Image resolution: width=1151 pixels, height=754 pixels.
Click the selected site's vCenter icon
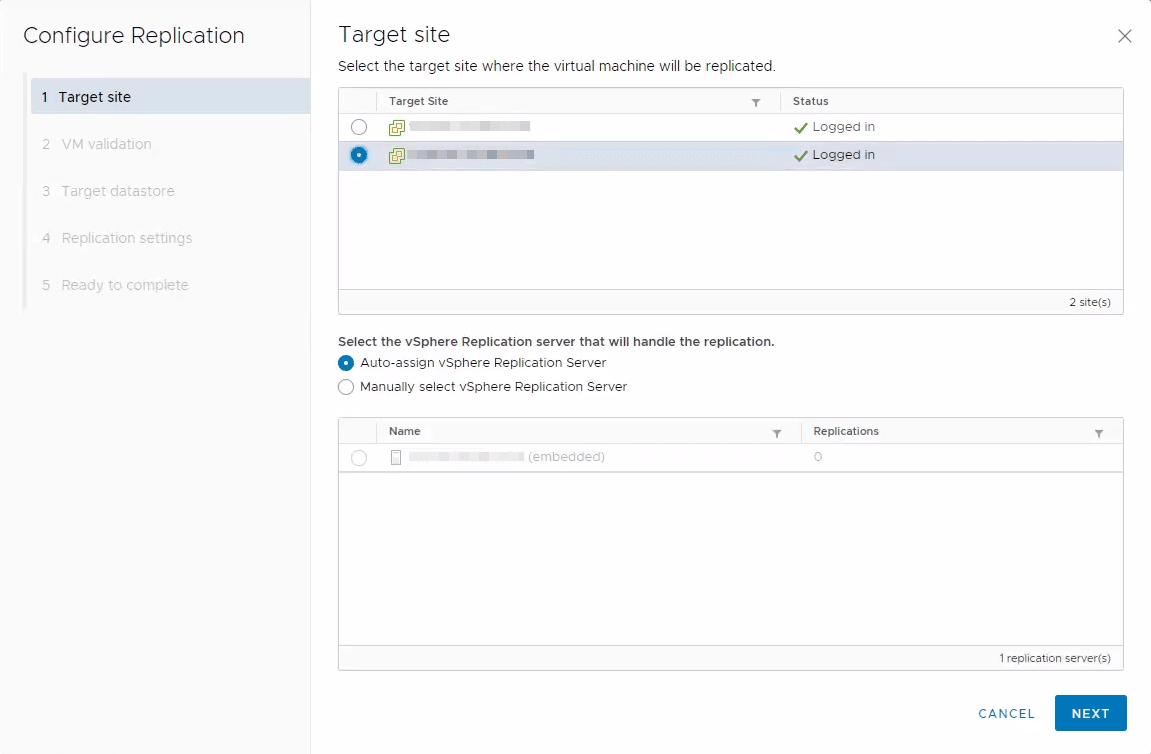(x=396, y=156)
